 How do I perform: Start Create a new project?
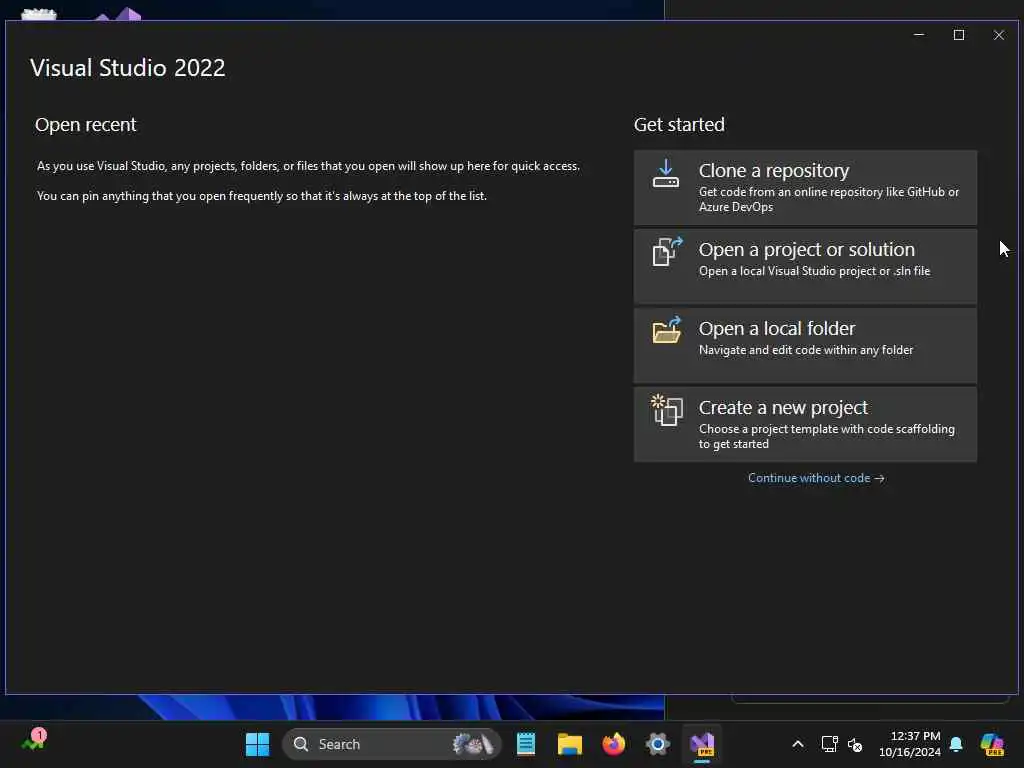tap(805, 424)
